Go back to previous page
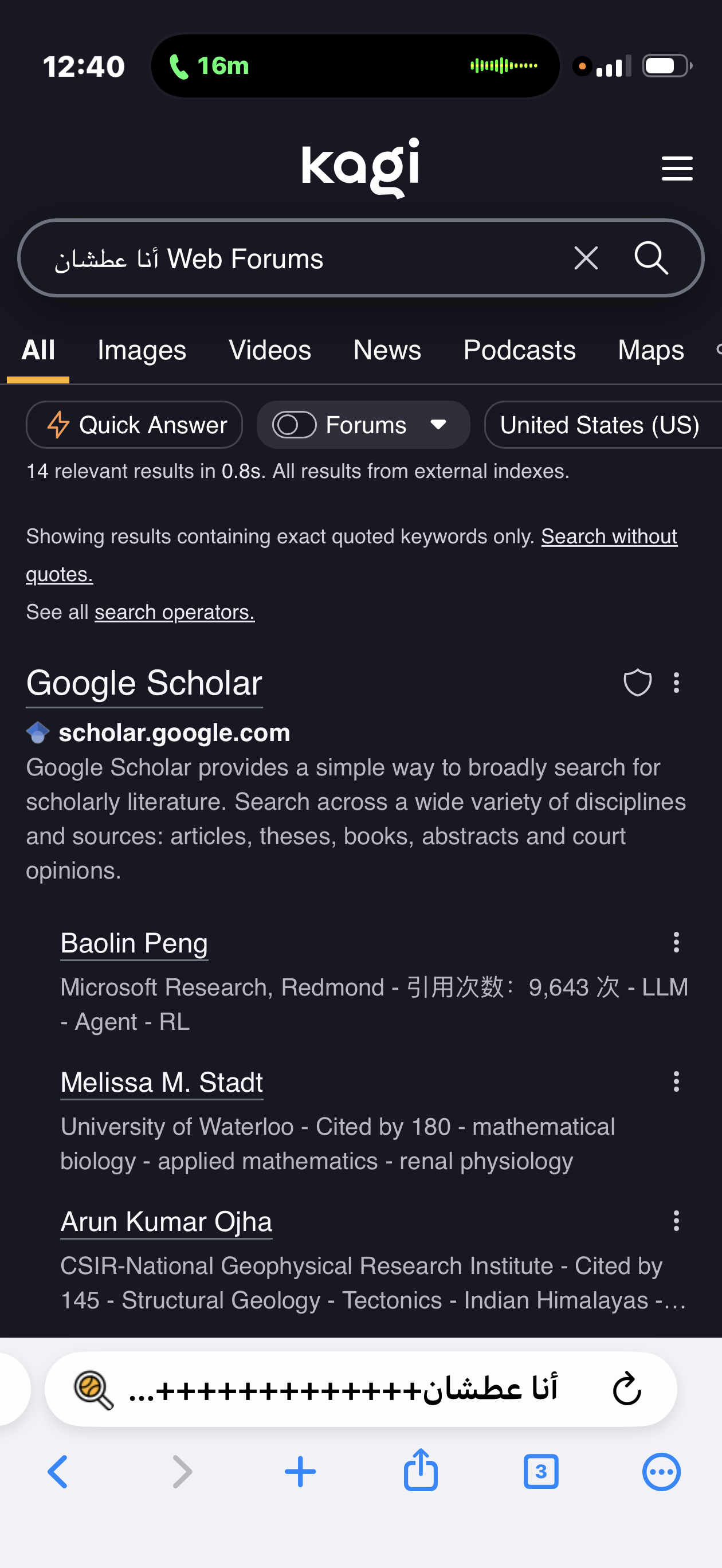The image size is (722, 1568). [x=58, y=1472]
